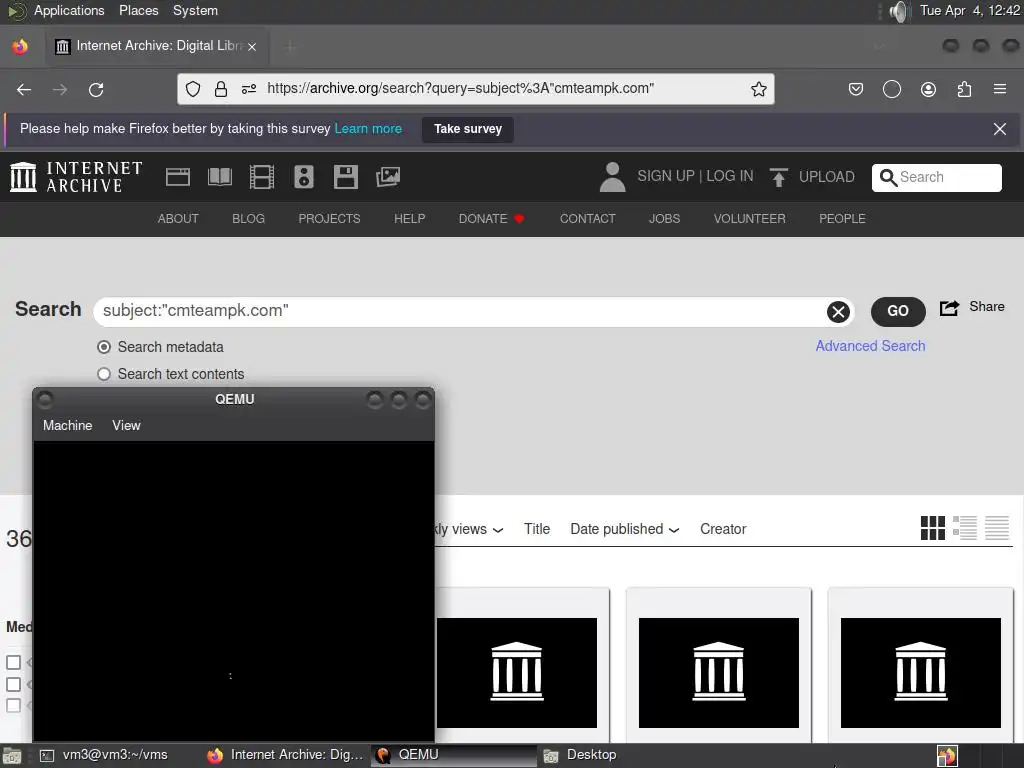Click the SIGN UP link
The height and width of the screenshot is (768, 1024).
pos(665,176)
